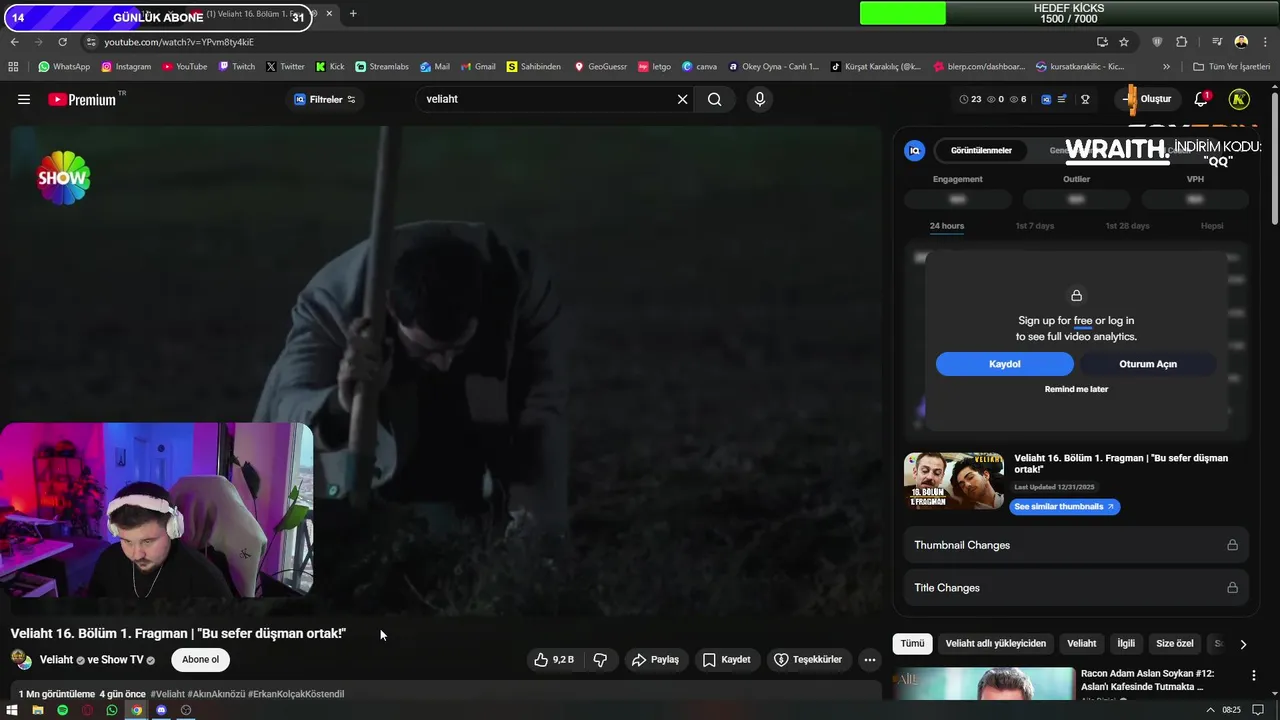Screen dimensions: 1280x720
Task: Go back in browser history
Action: click(x=14, y=42)
